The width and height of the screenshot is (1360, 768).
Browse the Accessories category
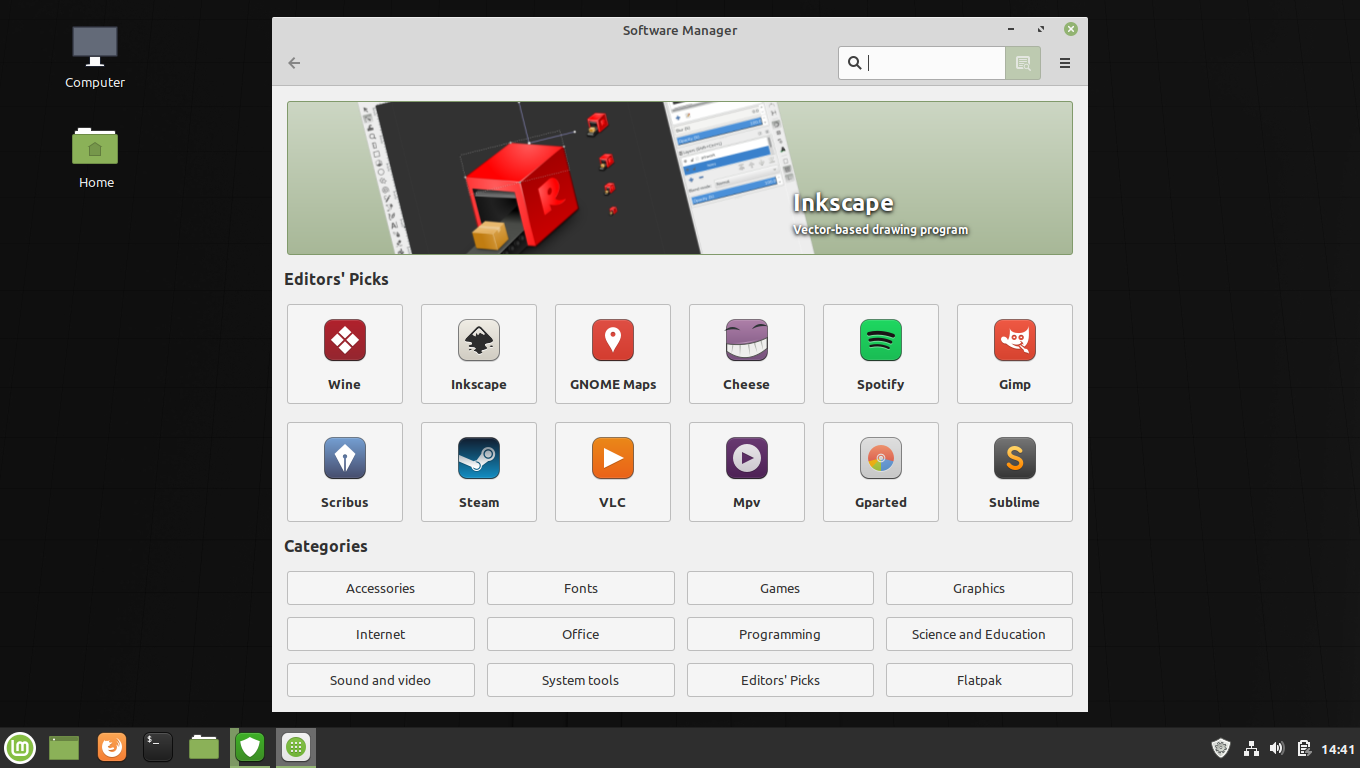pyautogui.click(x=381, y=588)
